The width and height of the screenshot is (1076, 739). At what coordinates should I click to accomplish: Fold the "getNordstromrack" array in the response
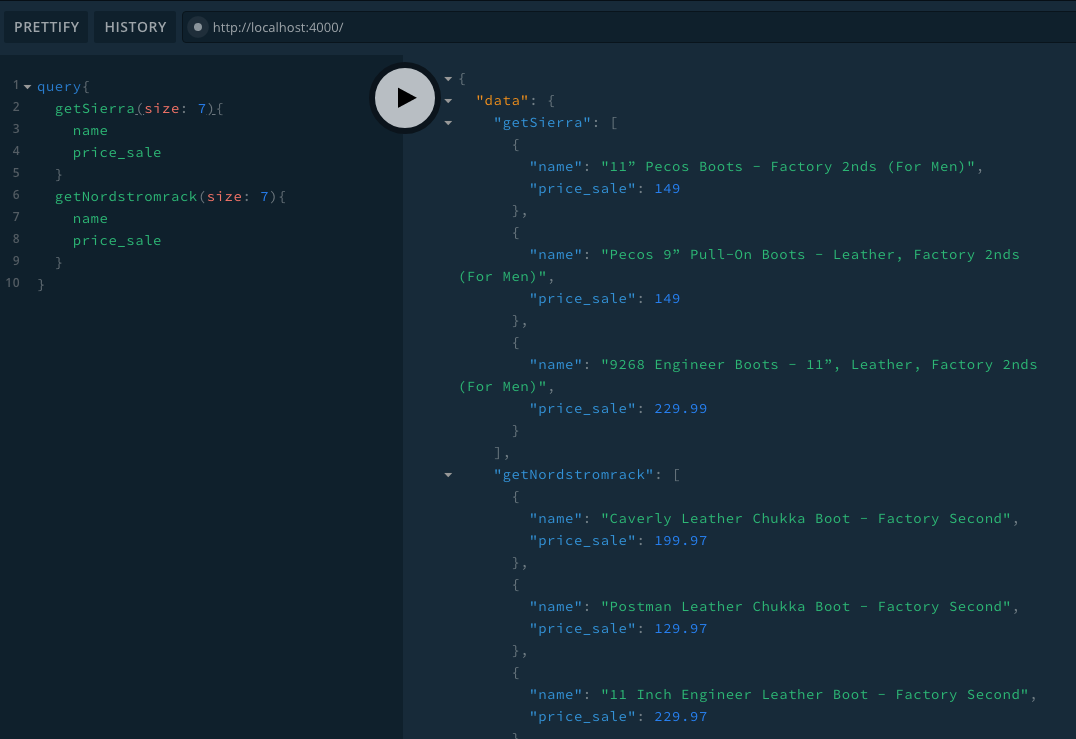(x=448, y=475)
